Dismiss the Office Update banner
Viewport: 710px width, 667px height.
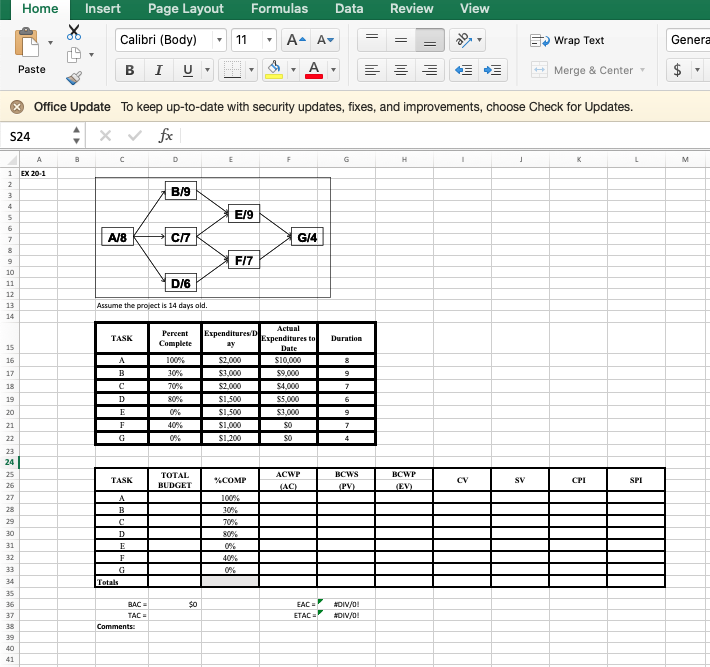(x=17, y=107)
